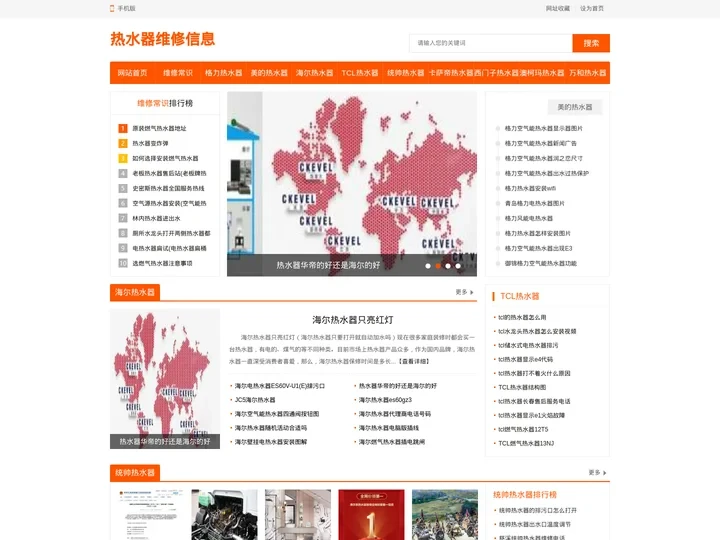The width and height of the screenshot is (720, 540).
Task: Click the rank 1 badge beside 原装燃气热水器地址
Action: point(123,128)
